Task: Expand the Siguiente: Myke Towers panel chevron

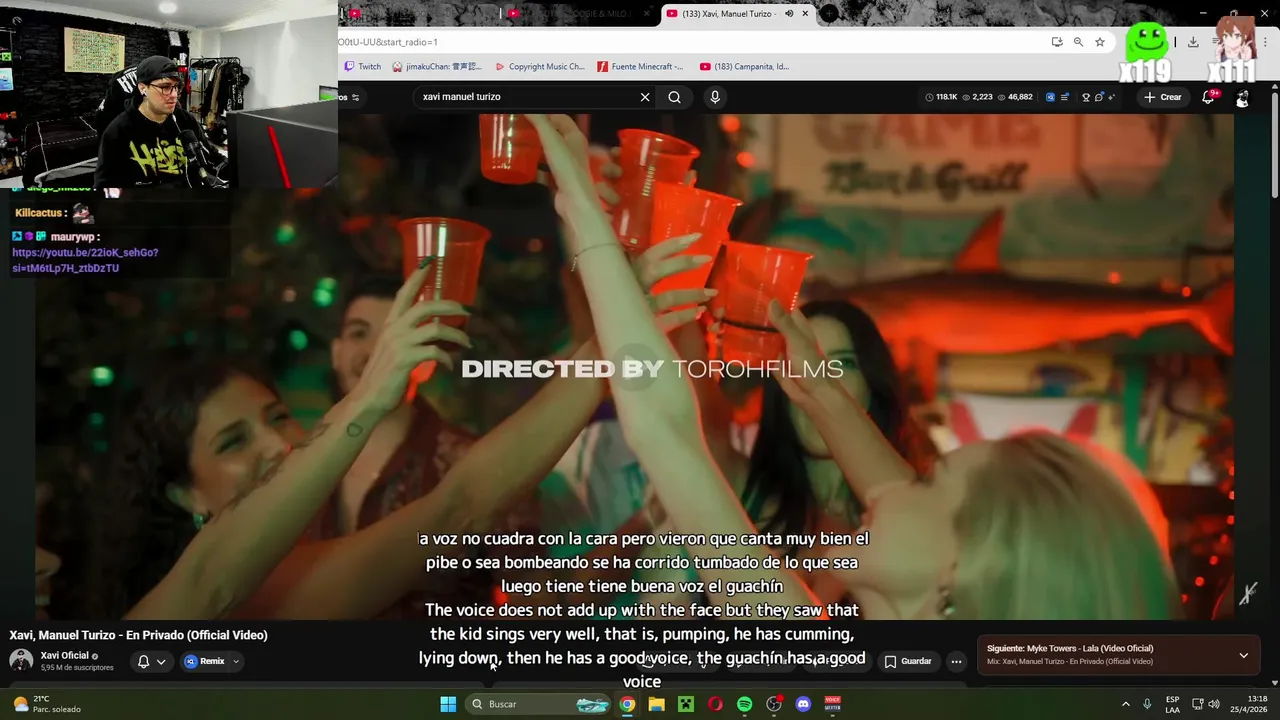Action: coord(1244,656)
